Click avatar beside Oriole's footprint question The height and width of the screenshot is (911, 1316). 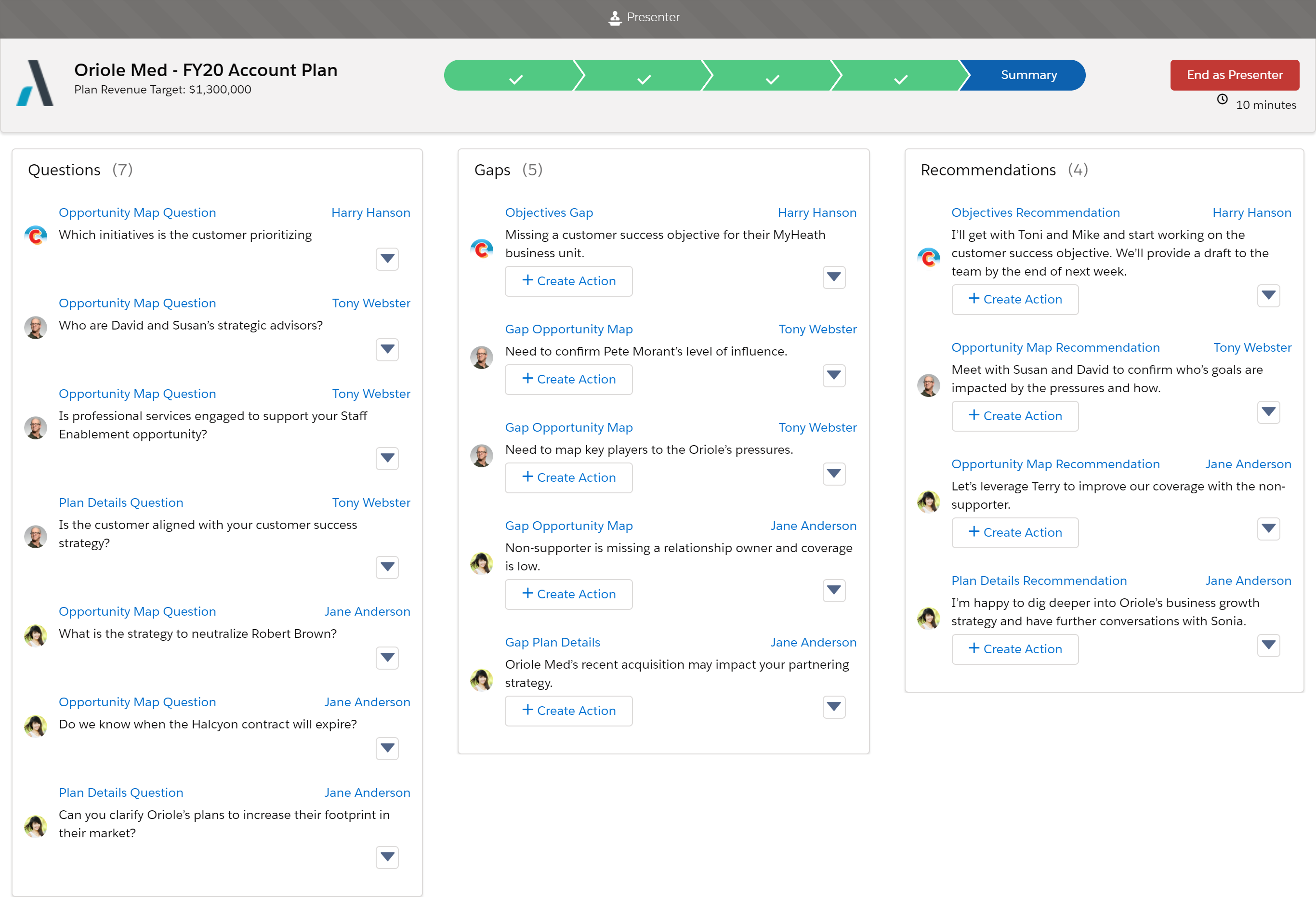coord(35,827)
